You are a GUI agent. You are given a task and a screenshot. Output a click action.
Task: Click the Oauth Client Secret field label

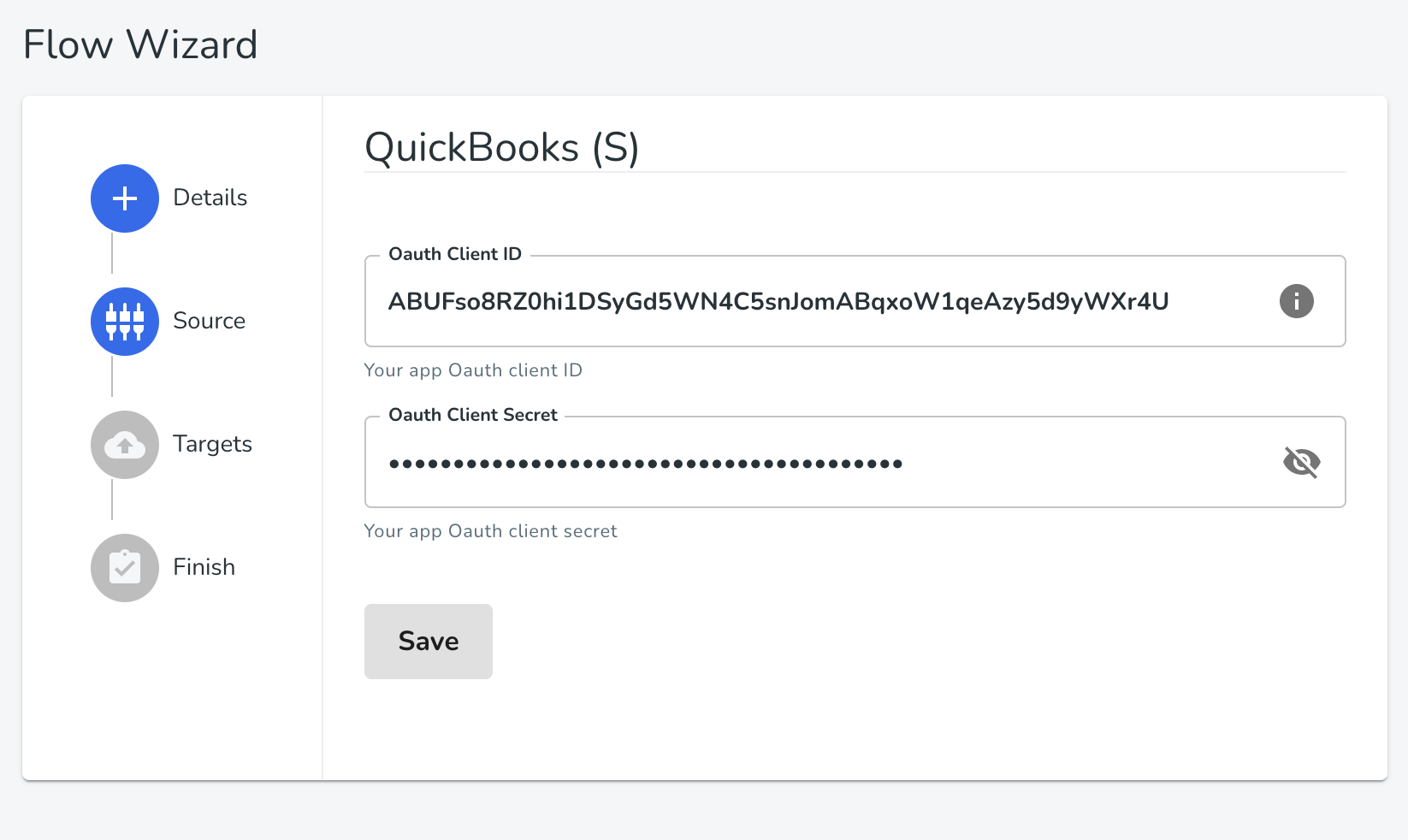473,415
